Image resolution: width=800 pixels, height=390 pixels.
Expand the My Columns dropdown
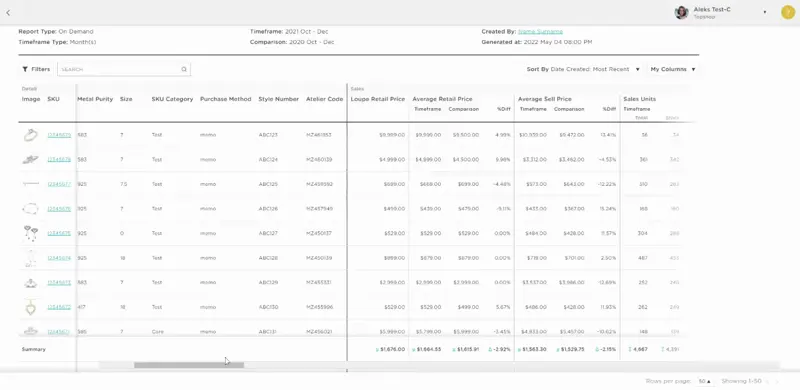pyautogui.click(x=673, y=69)
